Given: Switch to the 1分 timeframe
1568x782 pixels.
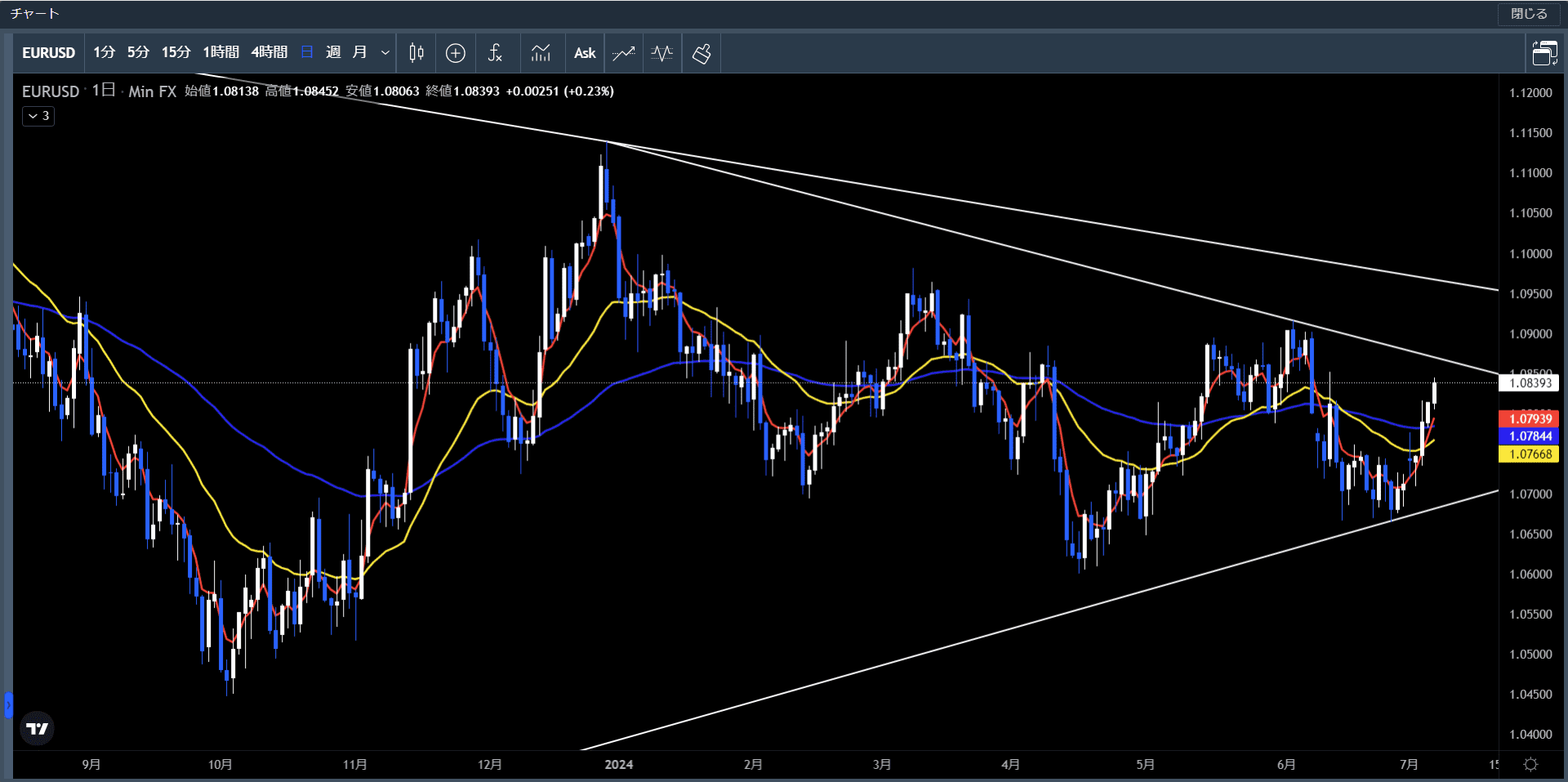Looking at the screenshot, I should tap(104, 52).
